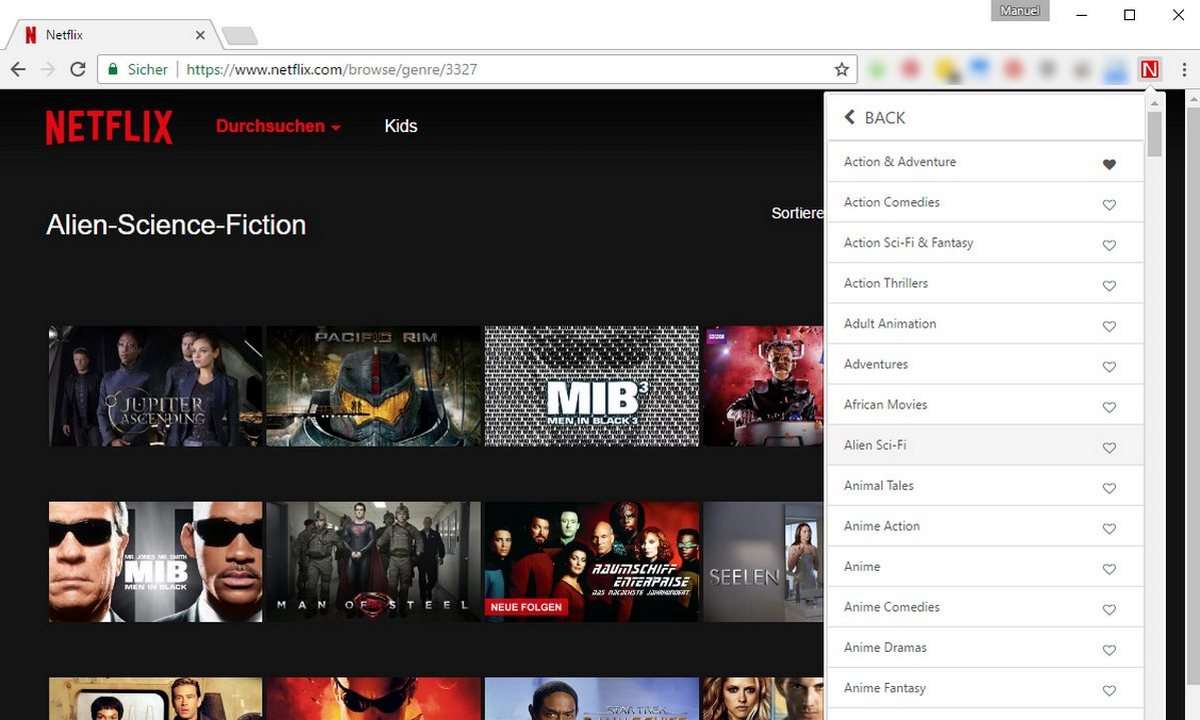Close the Netflix browser tab
The height and width of the screenshot is (720, 1200).
point(200,35)
